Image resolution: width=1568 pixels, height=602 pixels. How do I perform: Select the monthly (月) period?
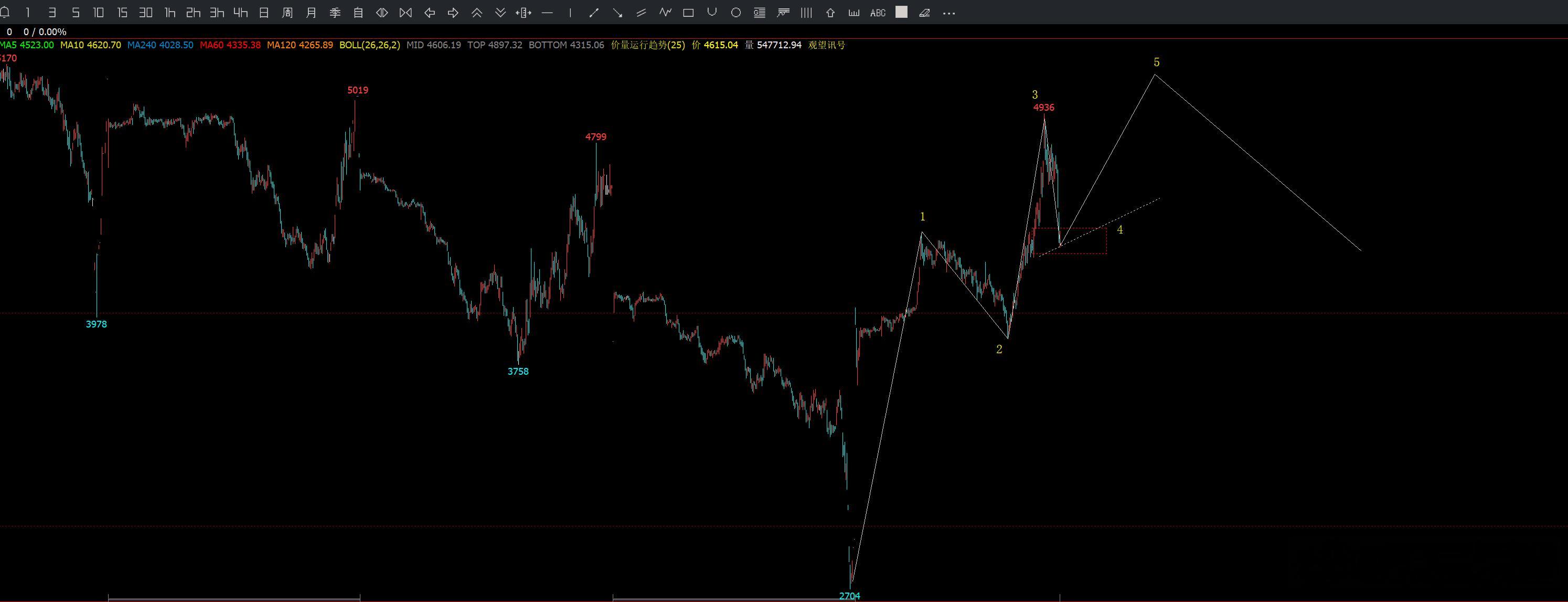coord(311,13)
